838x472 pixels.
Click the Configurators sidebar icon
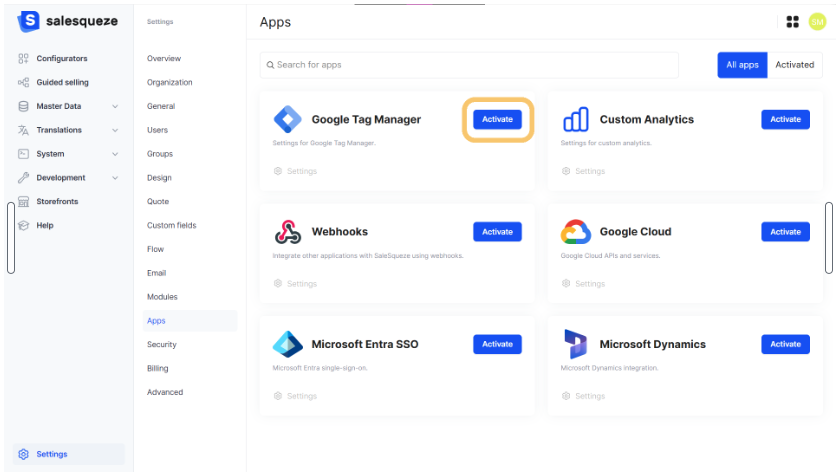pyautogui.click(x=24, y=58)
